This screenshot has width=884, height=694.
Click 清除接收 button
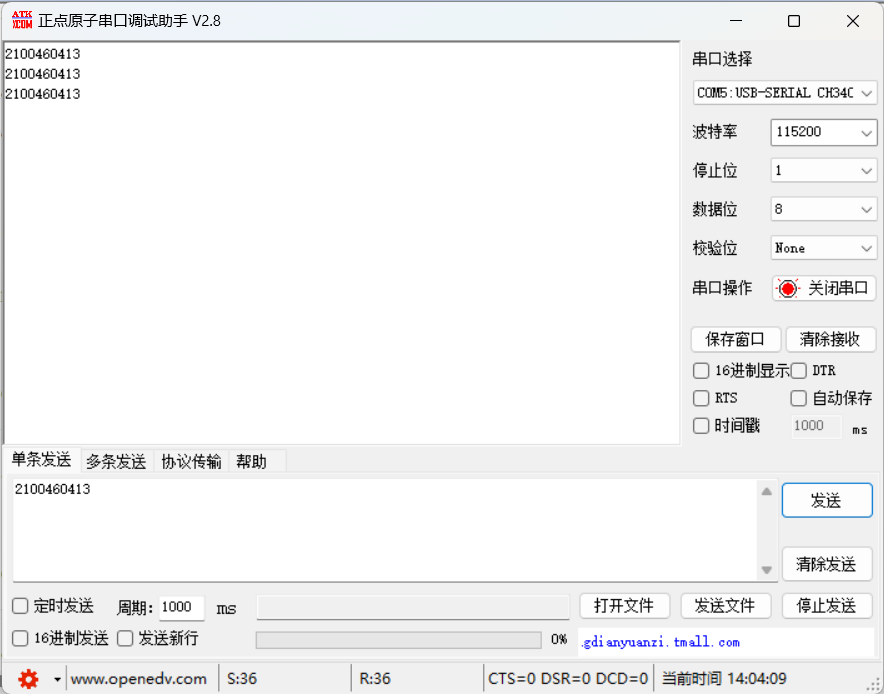830,339
